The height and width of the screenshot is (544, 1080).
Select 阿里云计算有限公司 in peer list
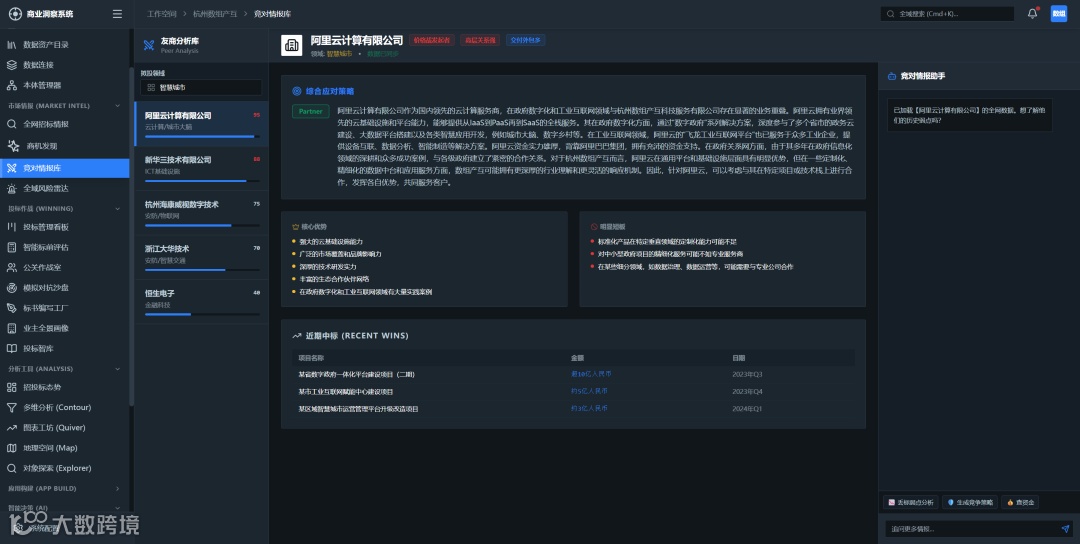[201, 124]
